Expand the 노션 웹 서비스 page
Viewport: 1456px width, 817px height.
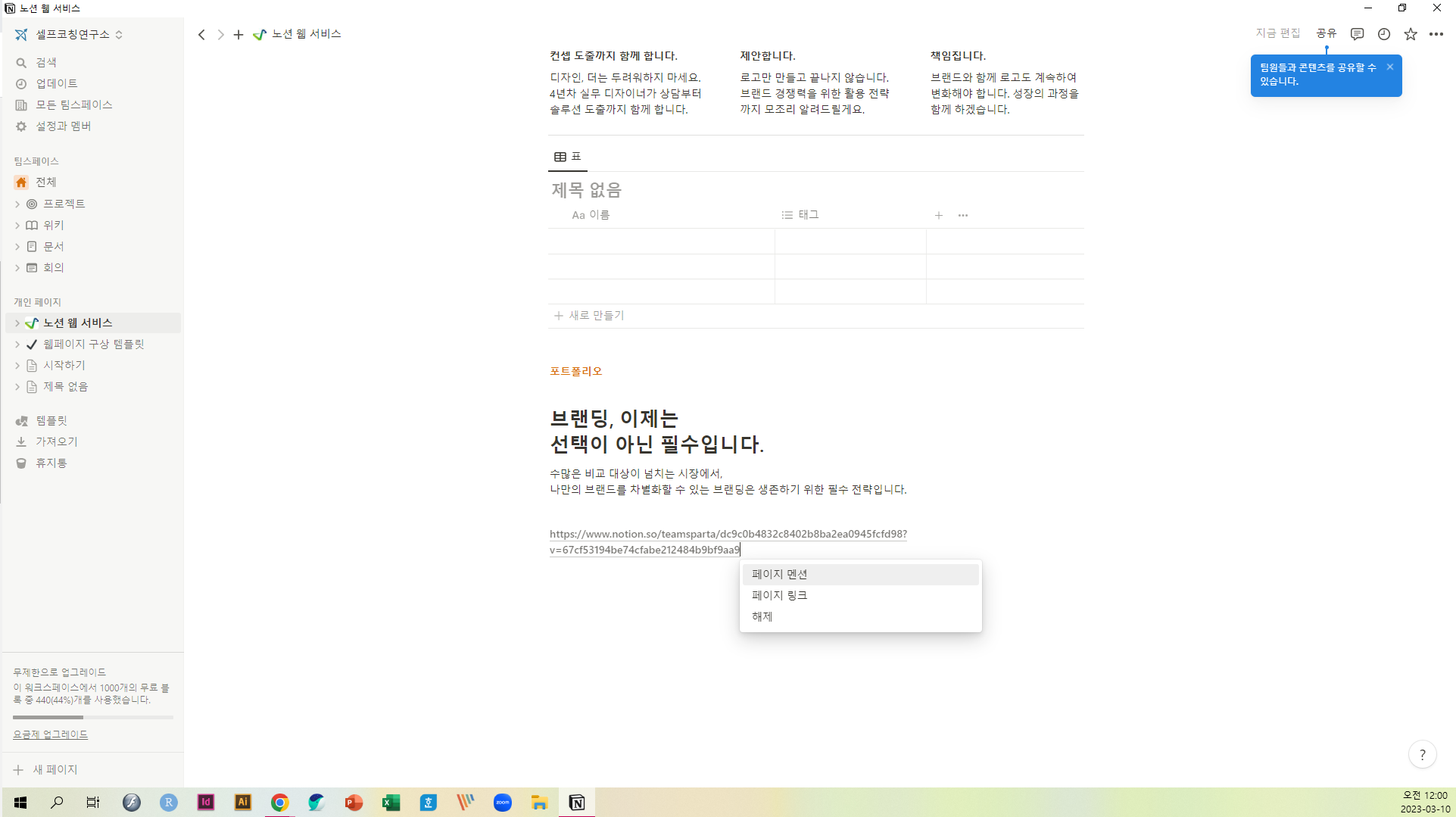coord(17,323)
